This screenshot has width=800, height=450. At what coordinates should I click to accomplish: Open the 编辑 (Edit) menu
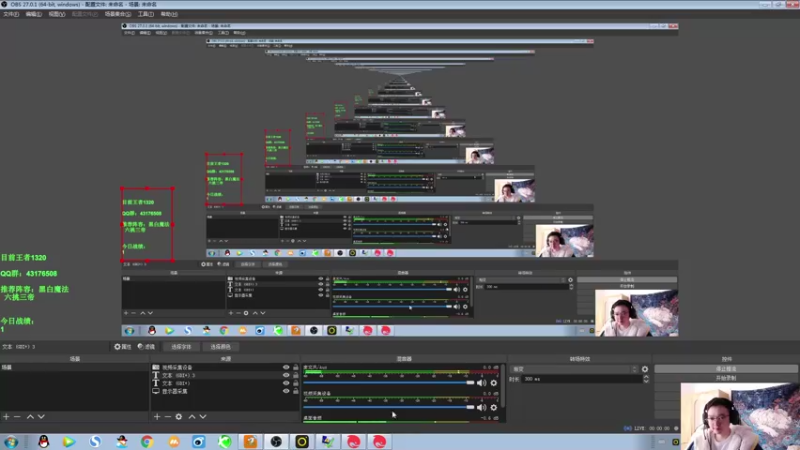(x=34, y=14)
